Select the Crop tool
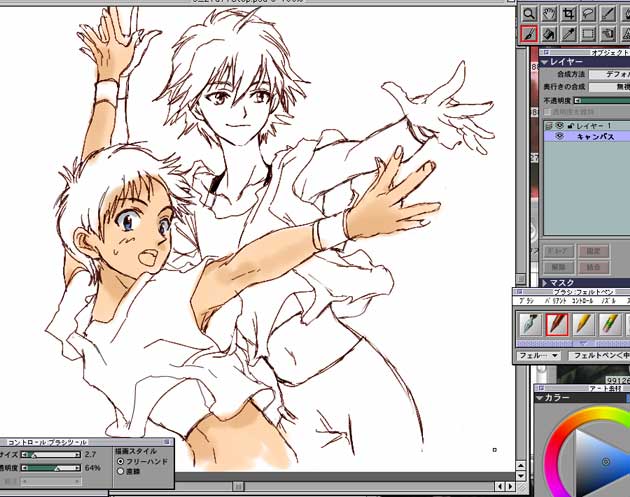The image size is (630, 497). coord(569,14)
